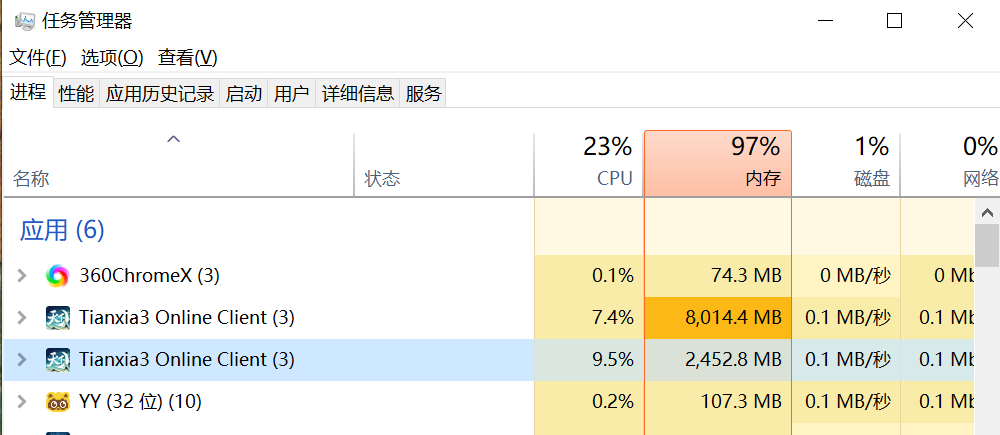The image size is (1000, 435).
Task: Click the scrollbar up arrow
Action: (x=987, y=212)
